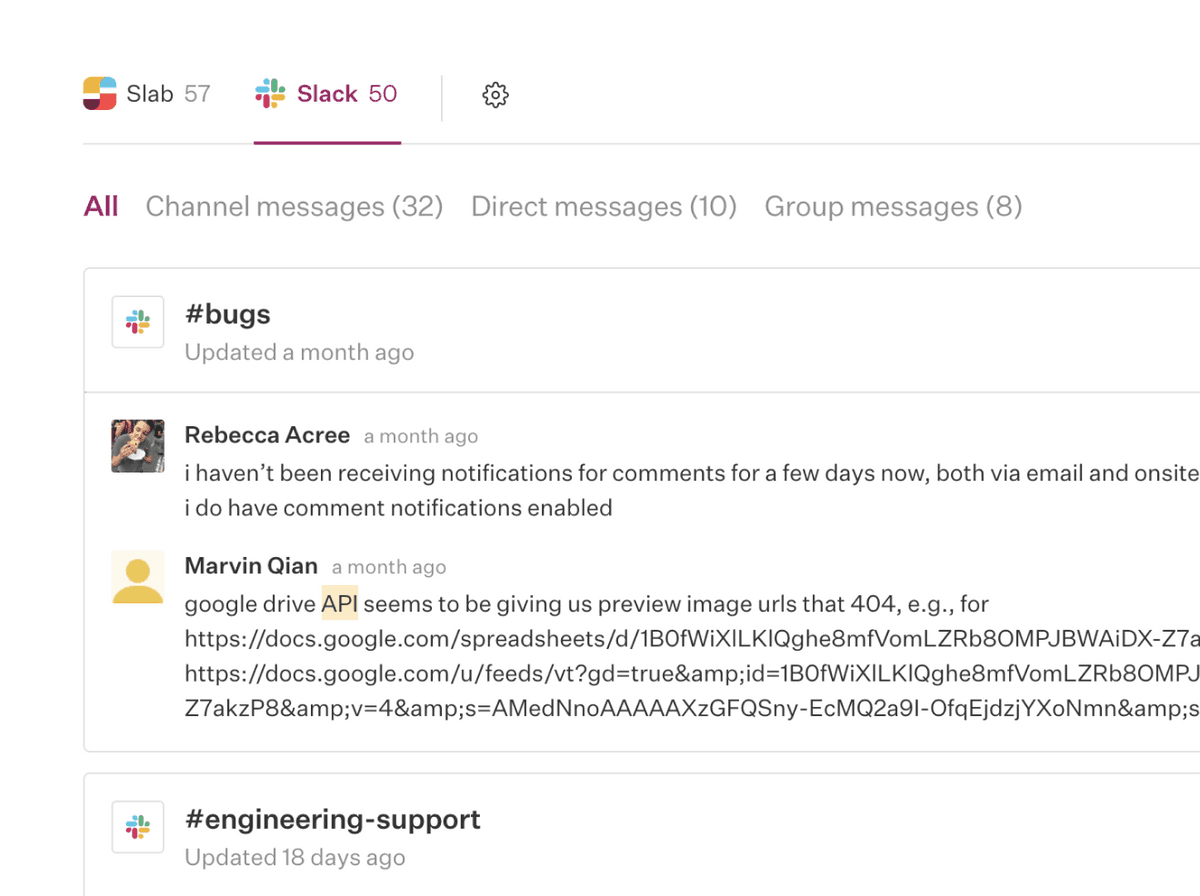Filter by Group messages (8)
The width and height of the screenshot is (1200, 896).
[893, 207]
